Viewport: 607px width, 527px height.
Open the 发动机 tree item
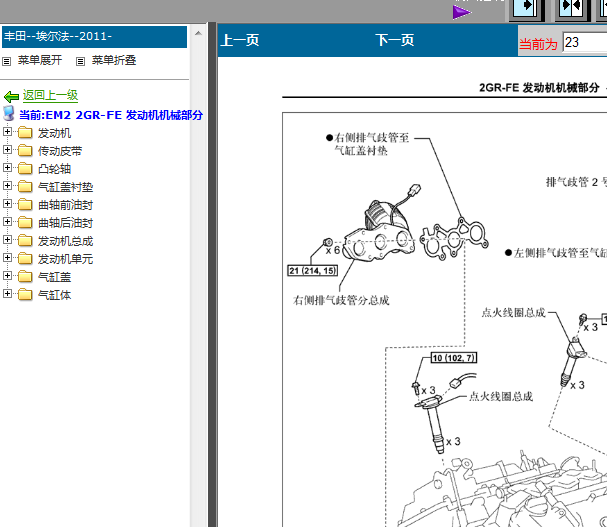(54, 133)
